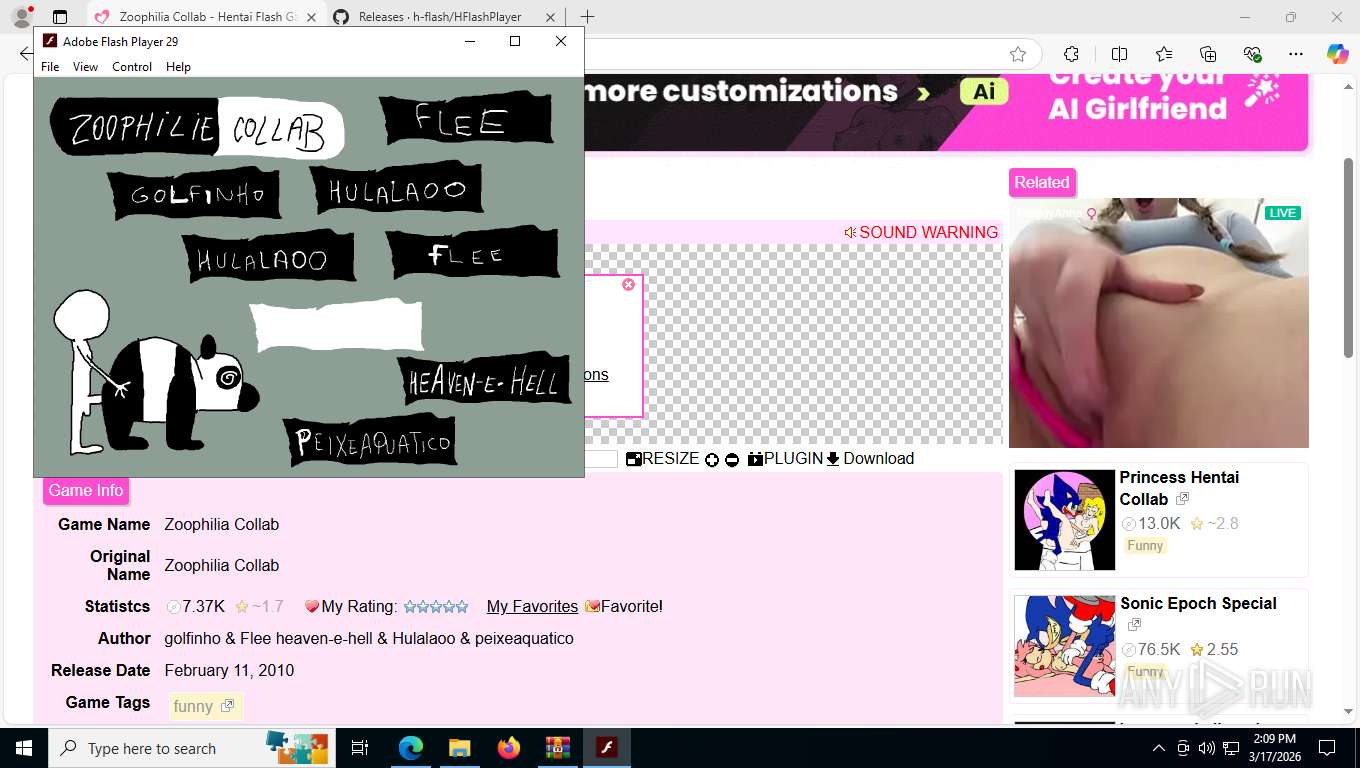
Task: Open the notification center icon
Action: [x=1327, y=748]
